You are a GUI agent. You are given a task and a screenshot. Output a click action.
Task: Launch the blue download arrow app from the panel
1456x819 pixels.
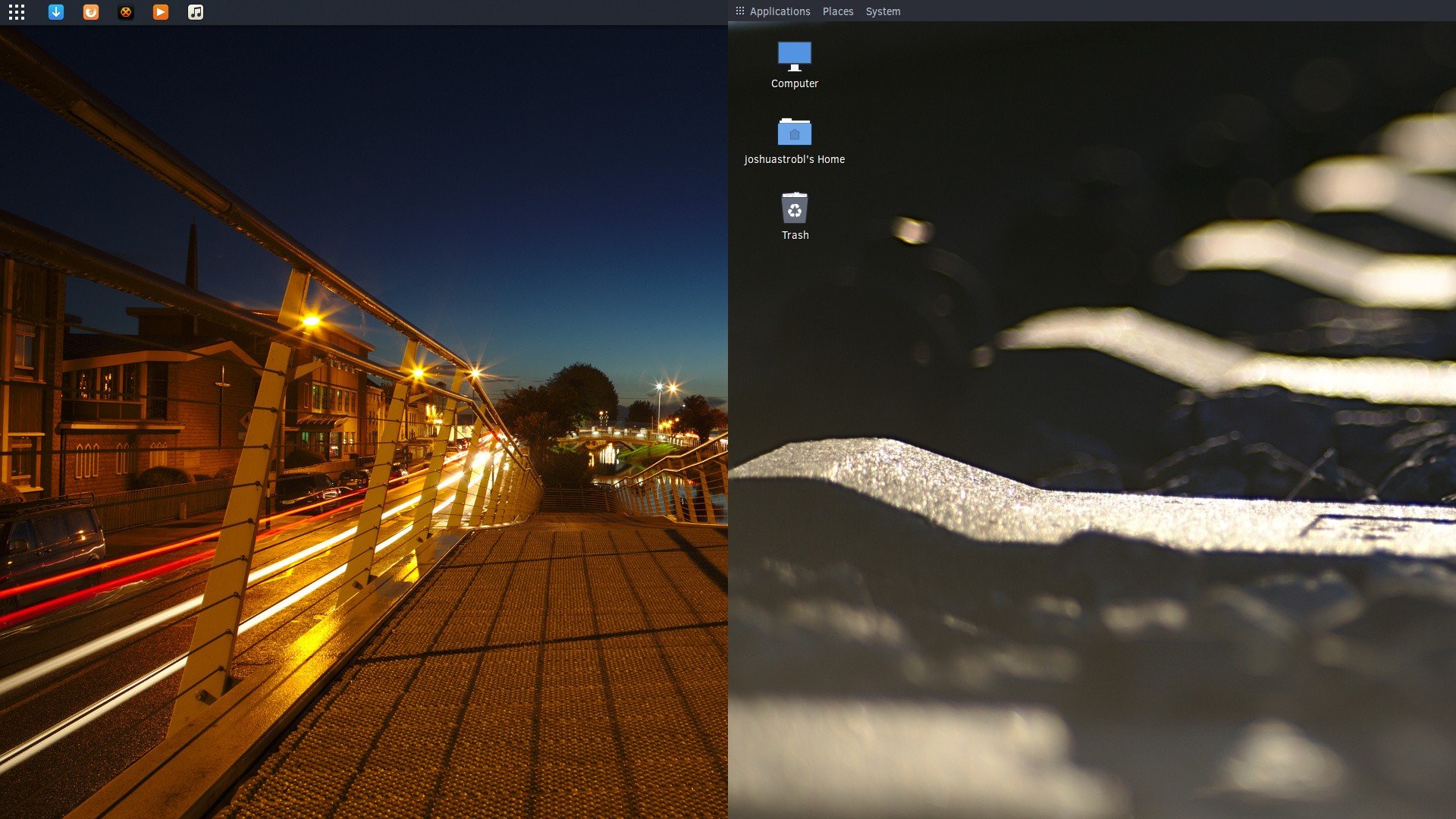tap(56, 12)
